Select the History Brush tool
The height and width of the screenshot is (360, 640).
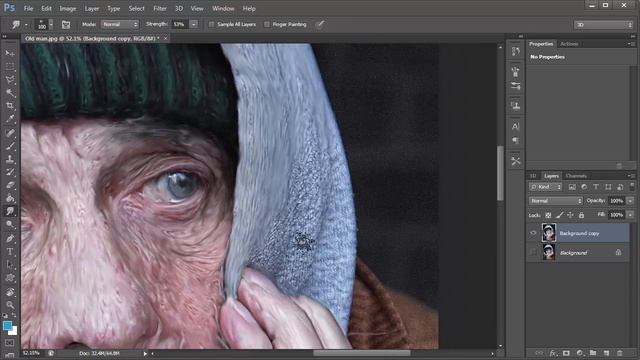[10, 172]
